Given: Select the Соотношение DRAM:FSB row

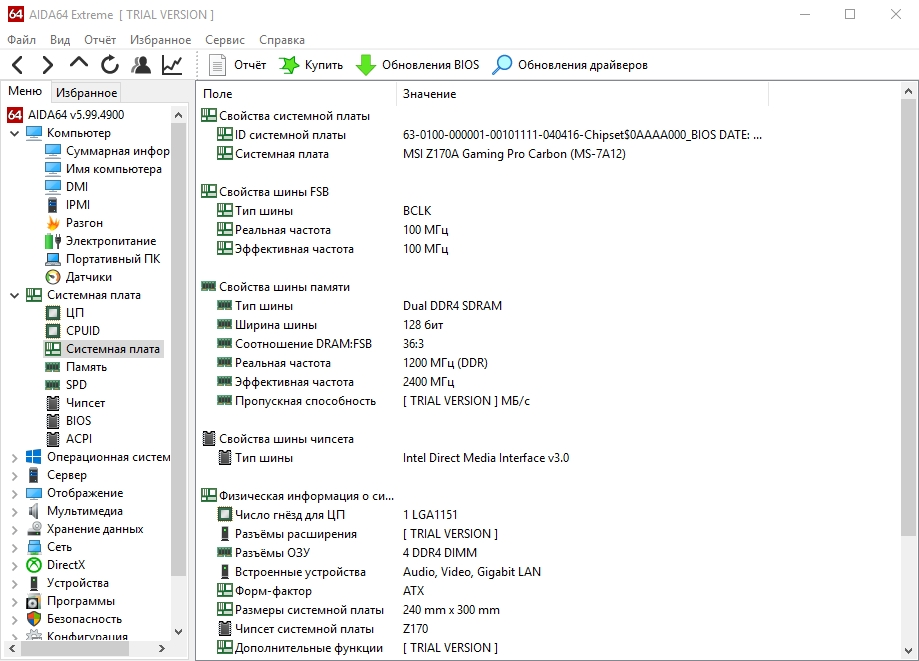Looking at the screenshot, I should coord(319,344).
